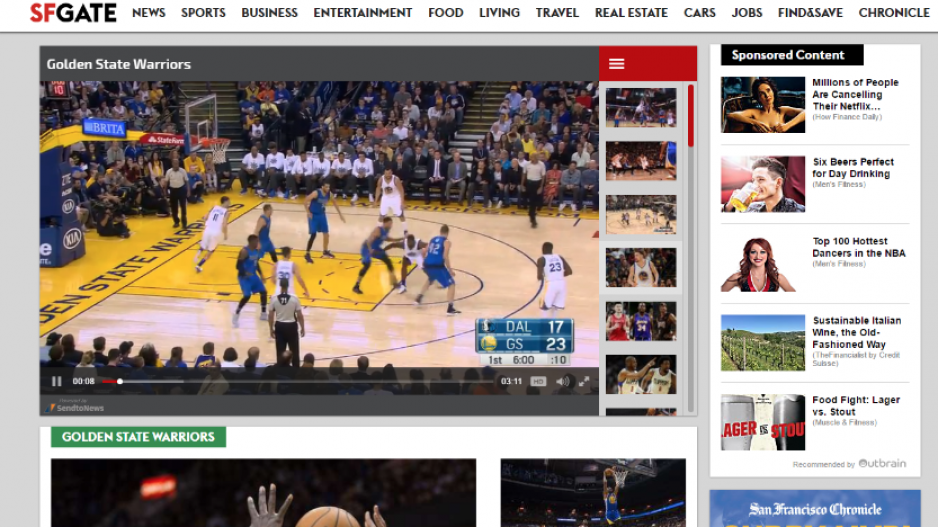Seek along the video progress bar
The height and width of the screenshot is (527, 938).
297,381
